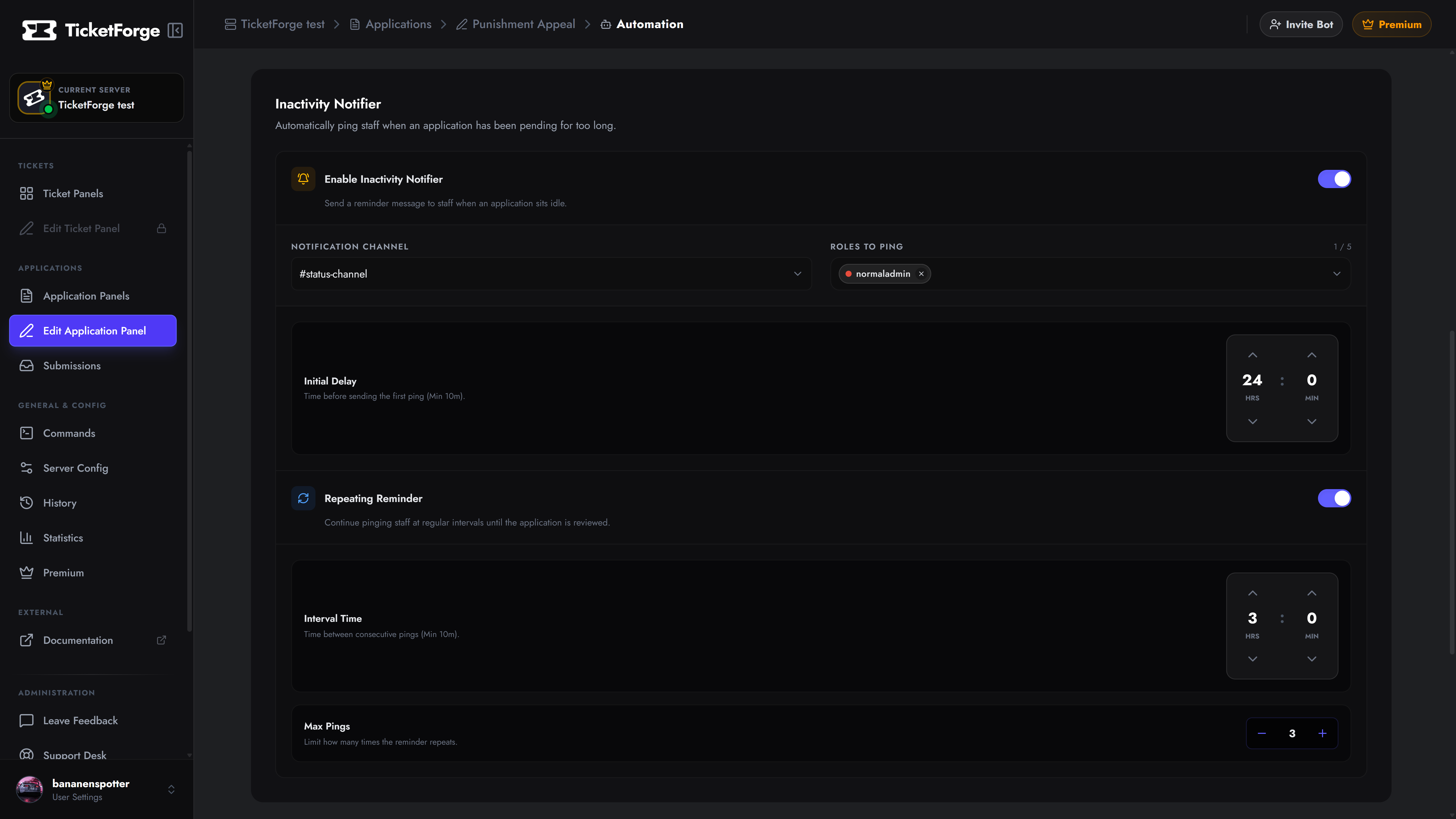Click the lock icon beside Edit Ticket Panel
The width and height of the screenshot is (1456, 819).
[162, 228]
